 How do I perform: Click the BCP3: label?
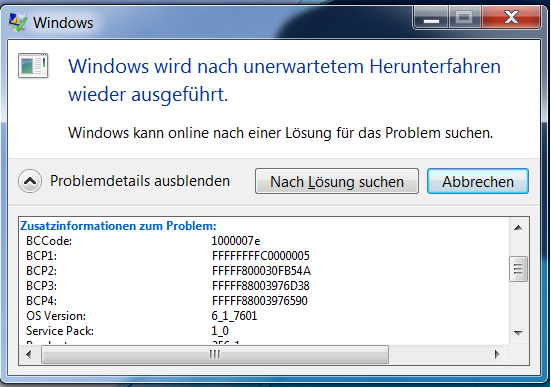click(x=41, y=286)
